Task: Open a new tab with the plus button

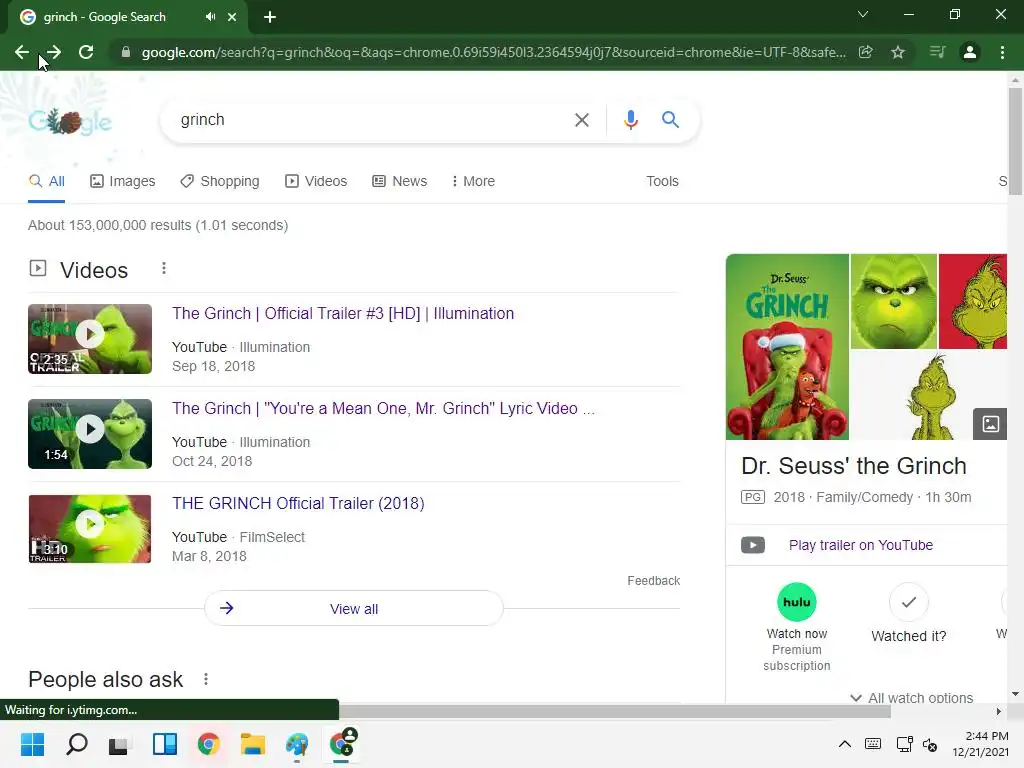Action: [x=270, y=17]
